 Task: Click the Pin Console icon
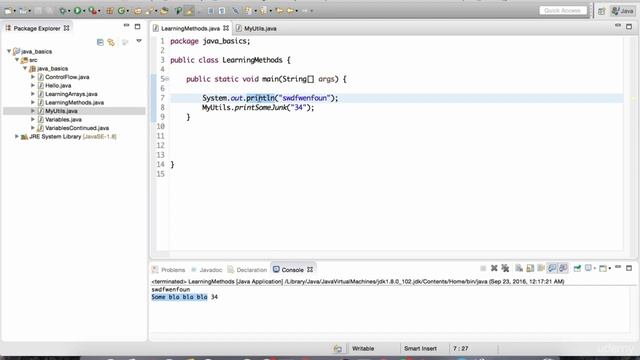pos(577,268)
